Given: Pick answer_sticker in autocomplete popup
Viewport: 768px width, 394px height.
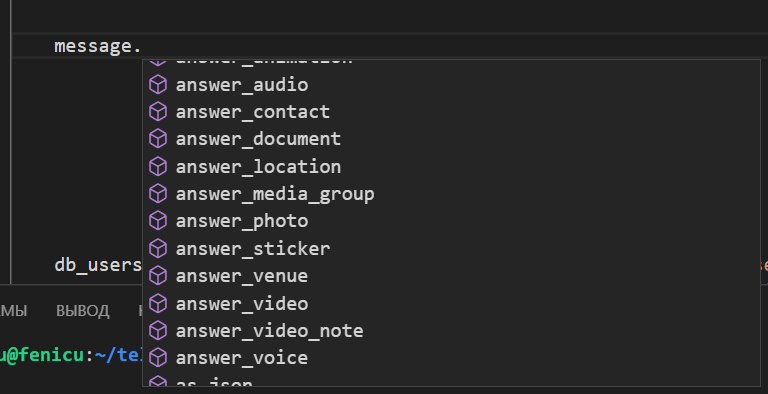Looking at the screenshot, I should (451, 249).
